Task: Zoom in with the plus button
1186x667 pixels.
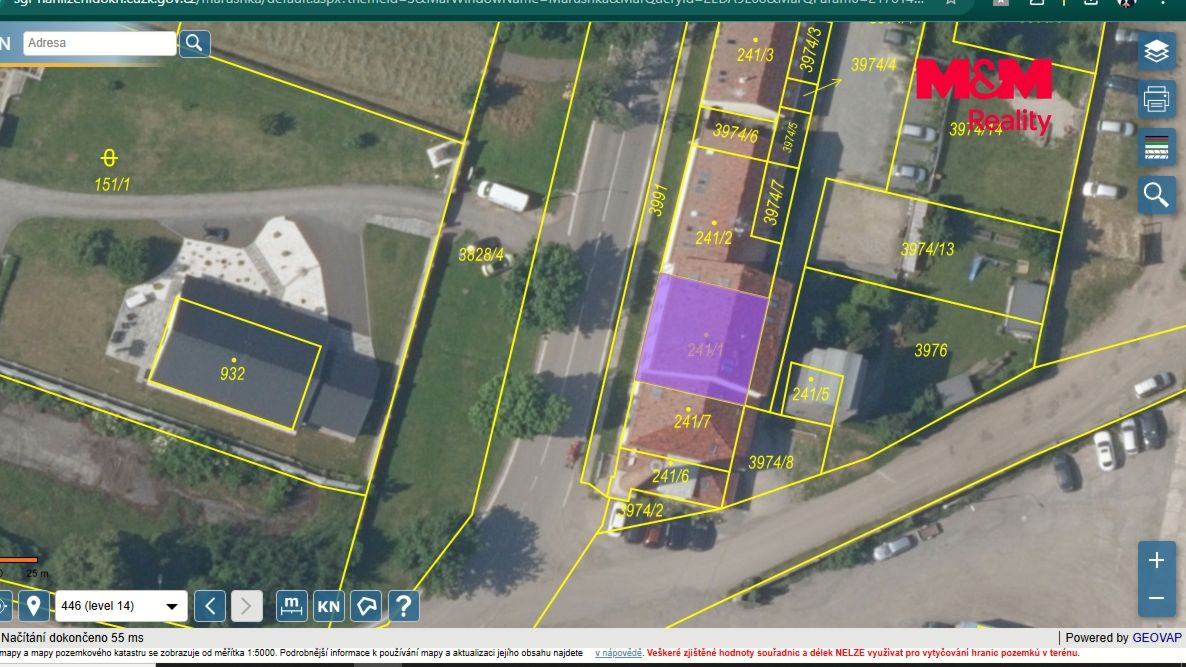Action: 1157,560
